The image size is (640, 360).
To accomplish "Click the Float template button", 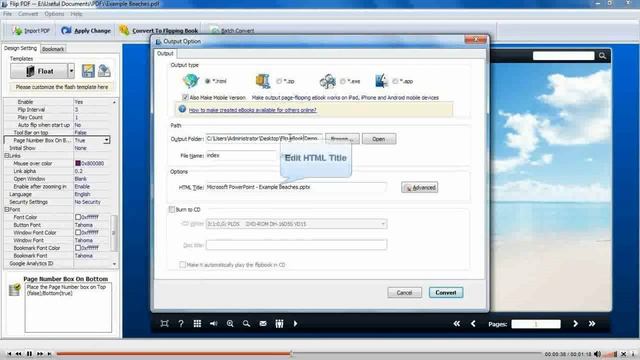I will pos(39,71).
